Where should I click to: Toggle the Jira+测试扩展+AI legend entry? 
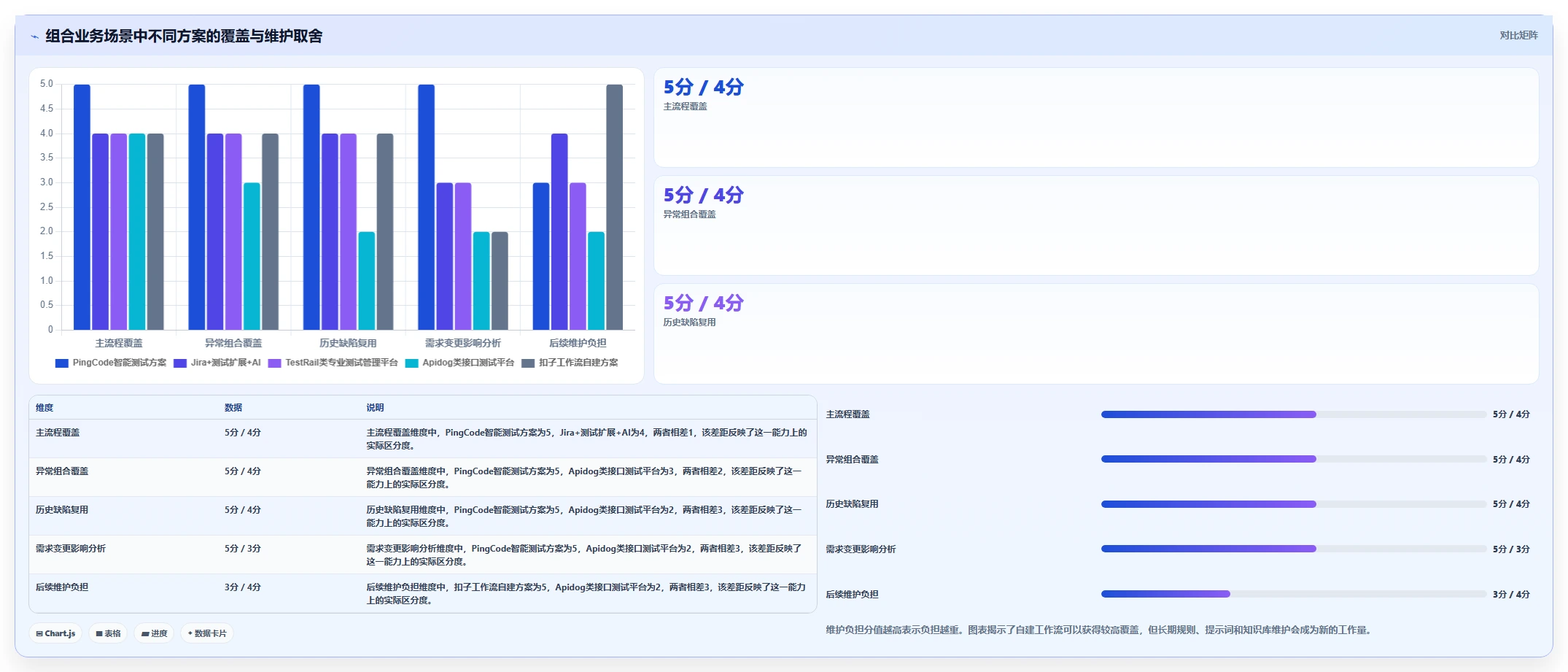point(217,363)
